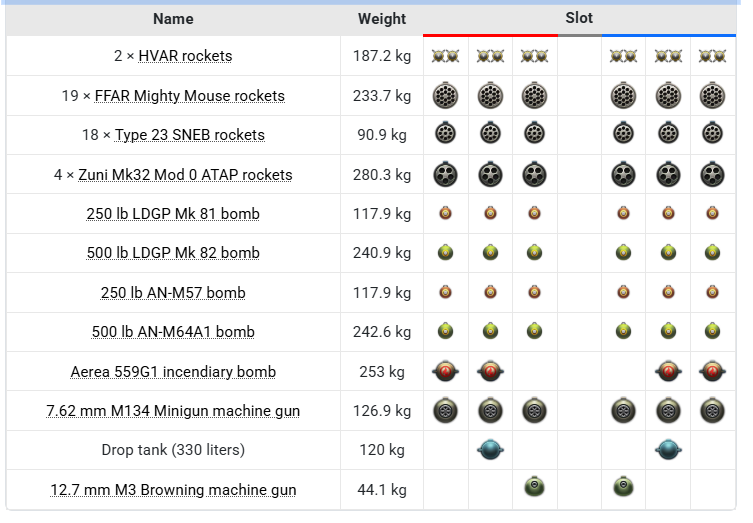Click the 240.9 kg weight cell
This screenshot has width=753, height=523.
[382, 253]
